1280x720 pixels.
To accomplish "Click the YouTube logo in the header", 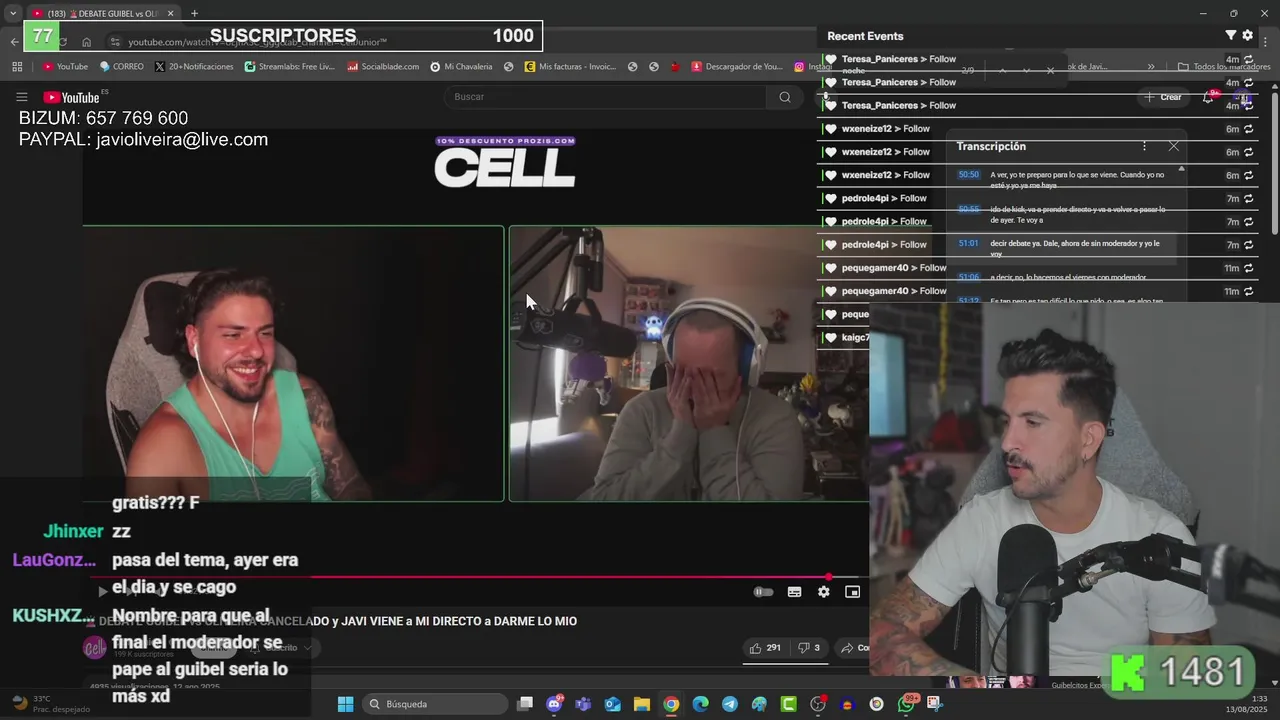I will click(71, 97).
